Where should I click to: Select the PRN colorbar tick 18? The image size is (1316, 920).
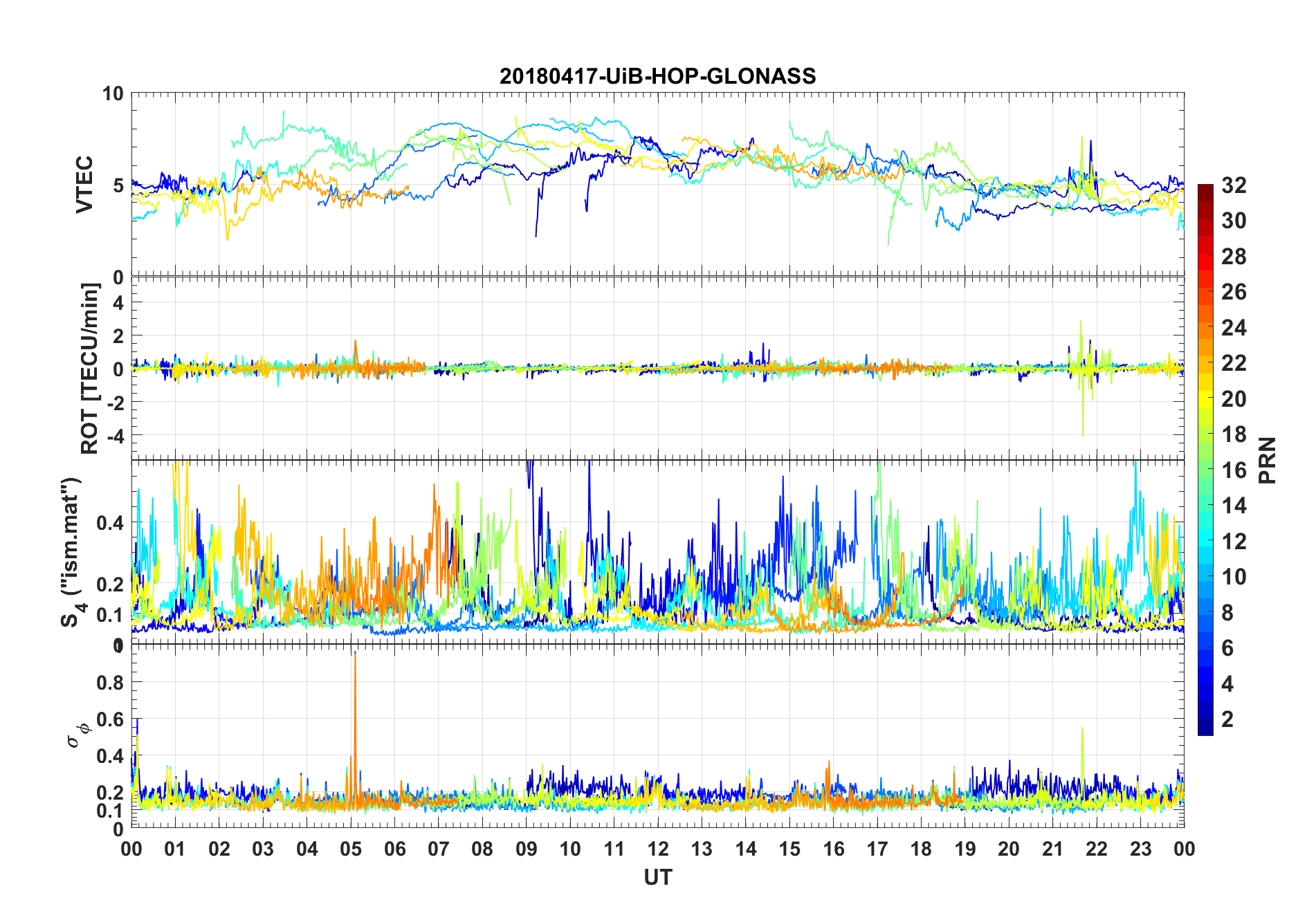(1234, 434)
